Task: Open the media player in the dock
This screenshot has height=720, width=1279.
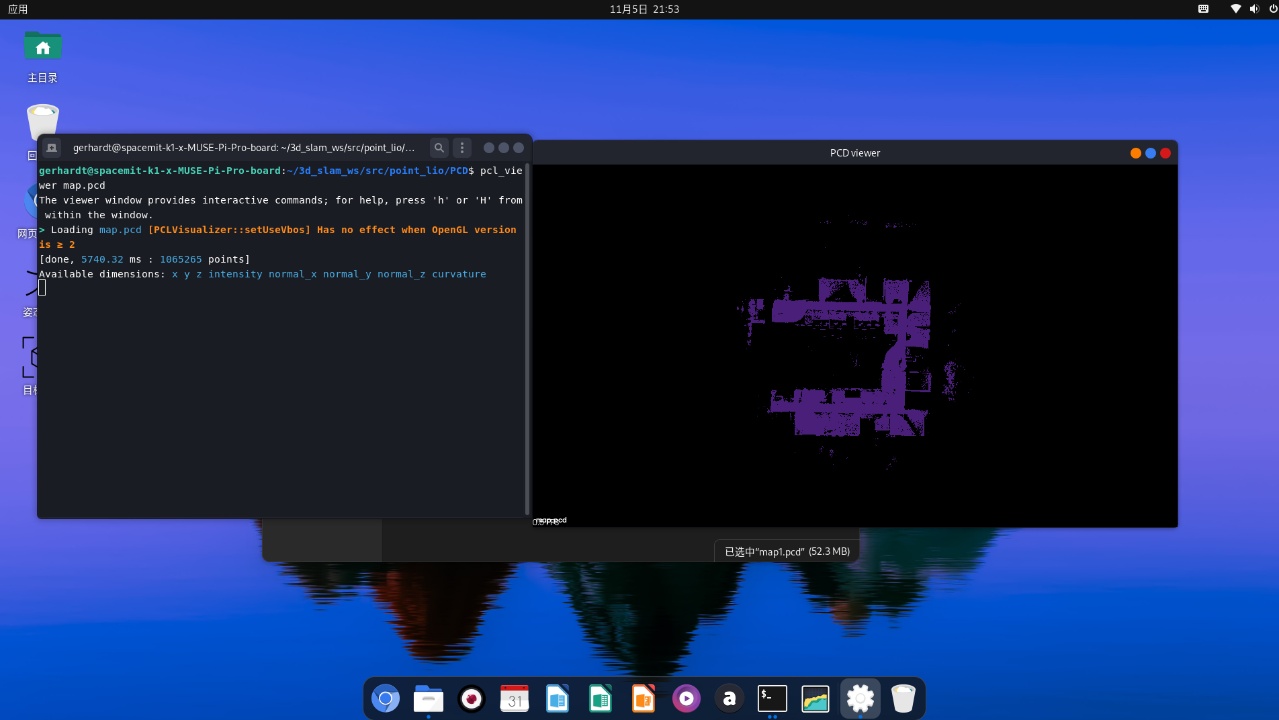Action: coord(686,698)
